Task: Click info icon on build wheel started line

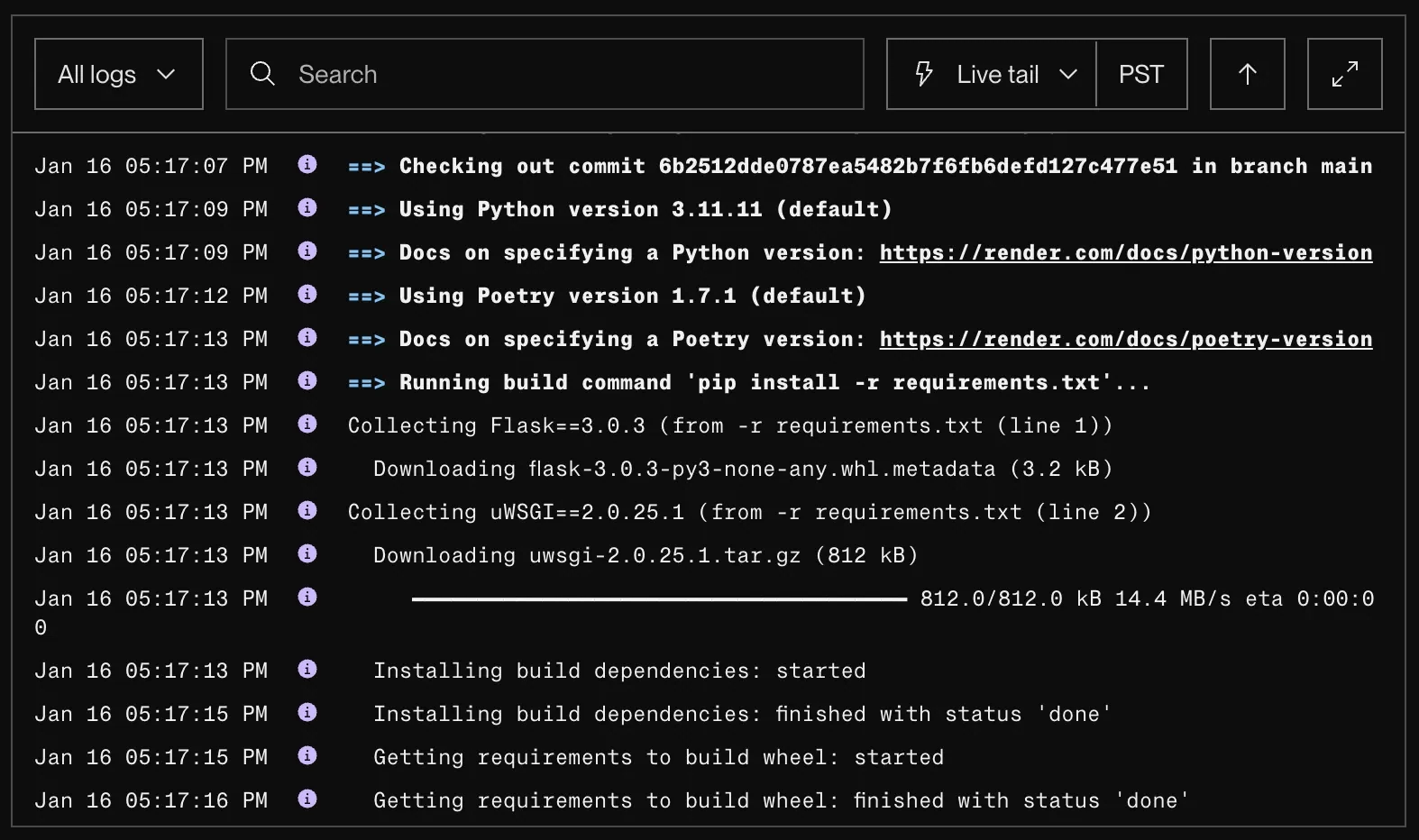Action: click(x=307, y=755)
